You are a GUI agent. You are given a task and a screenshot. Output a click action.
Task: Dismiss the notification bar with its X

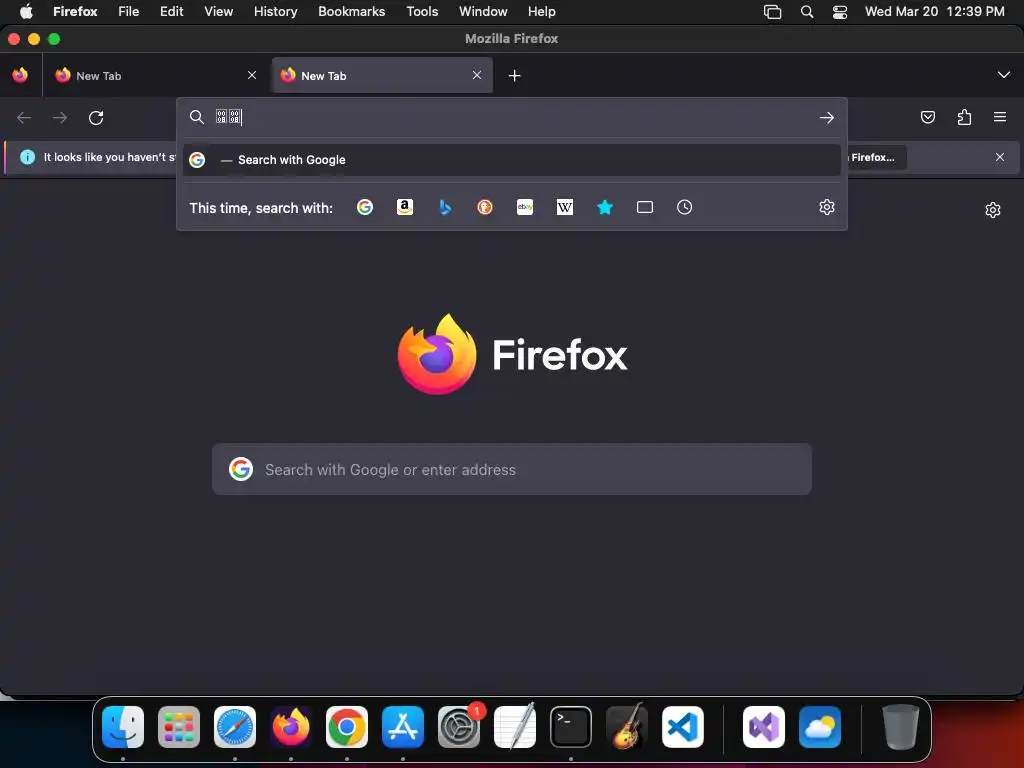point(1000,157)
